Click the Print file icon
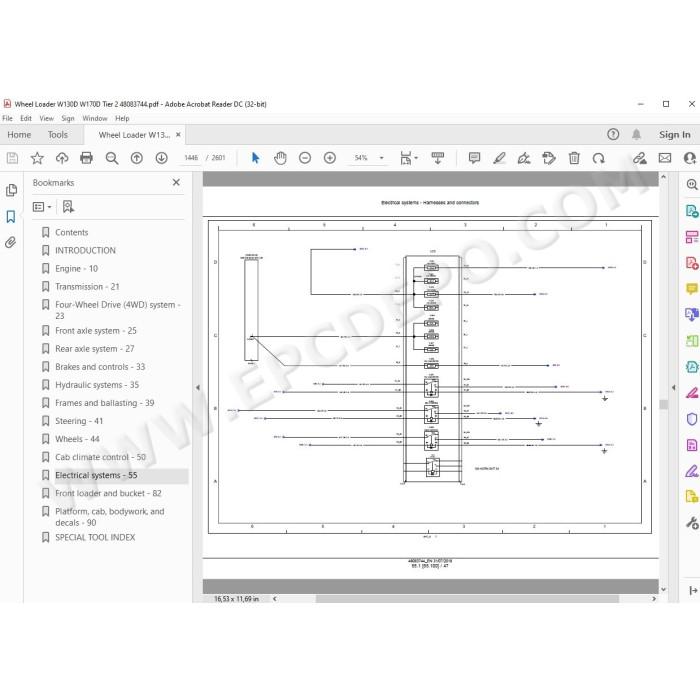700x700 pixels. pos(86,158)
